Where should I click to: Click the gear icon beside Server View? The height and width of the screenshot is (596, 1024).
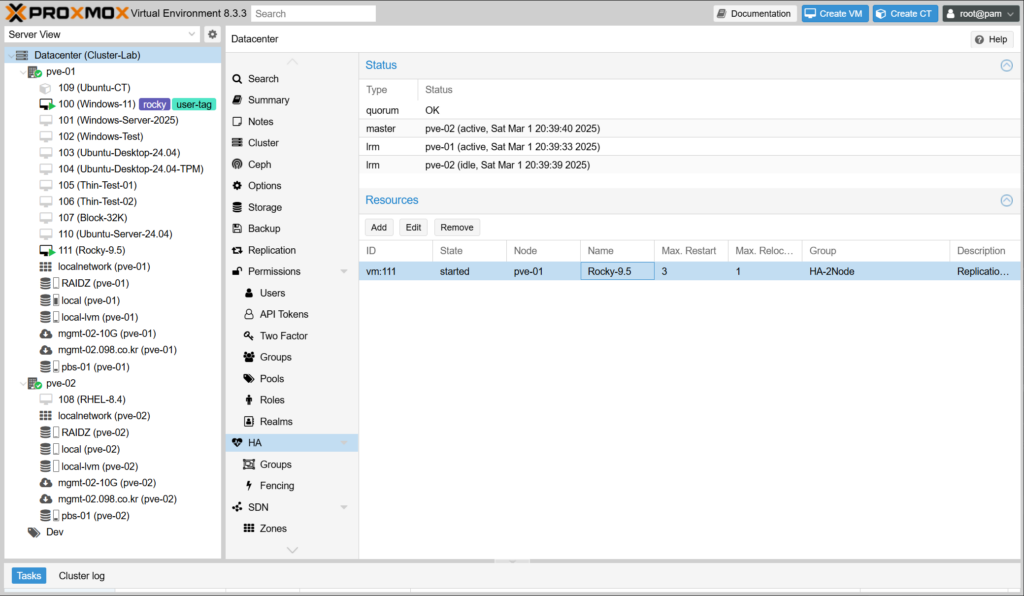point(212,34)
